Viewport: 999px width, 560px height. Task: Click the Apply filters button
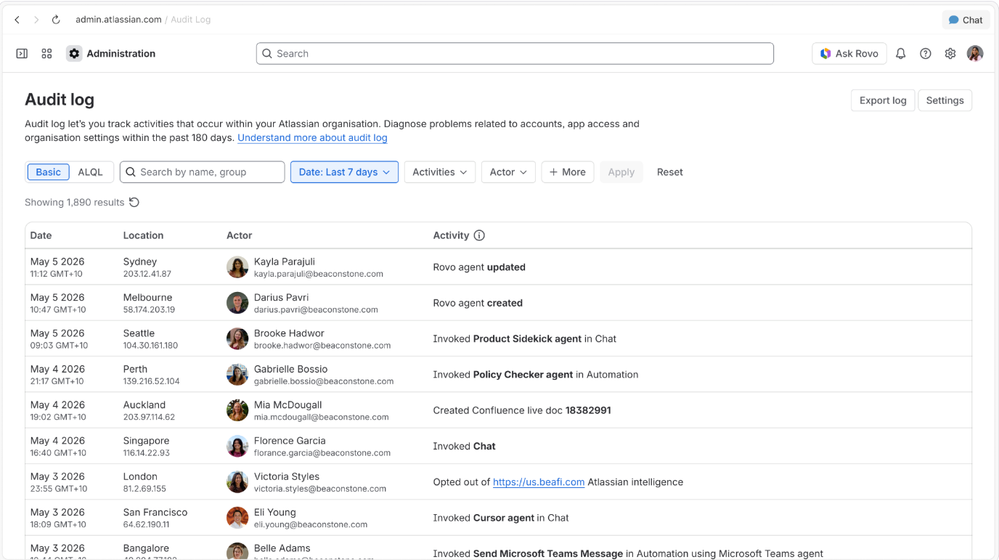(x=621, y=172)
